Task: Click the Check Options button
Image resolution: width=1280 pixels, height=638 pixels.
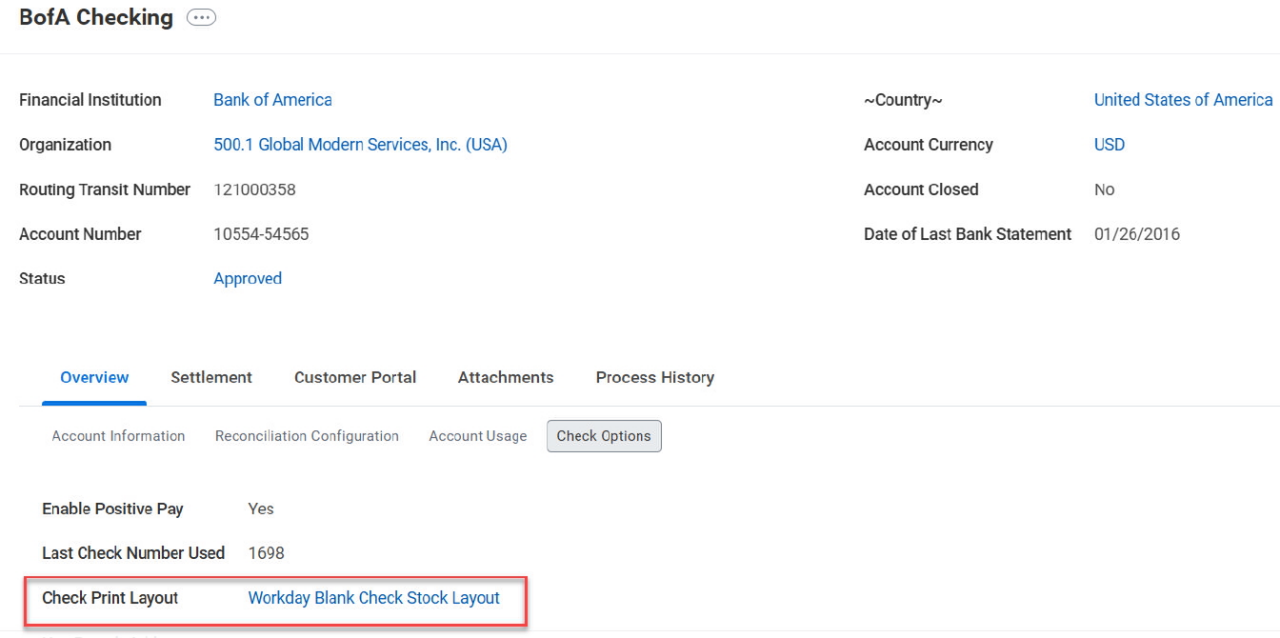Action: tap(604, 436)
